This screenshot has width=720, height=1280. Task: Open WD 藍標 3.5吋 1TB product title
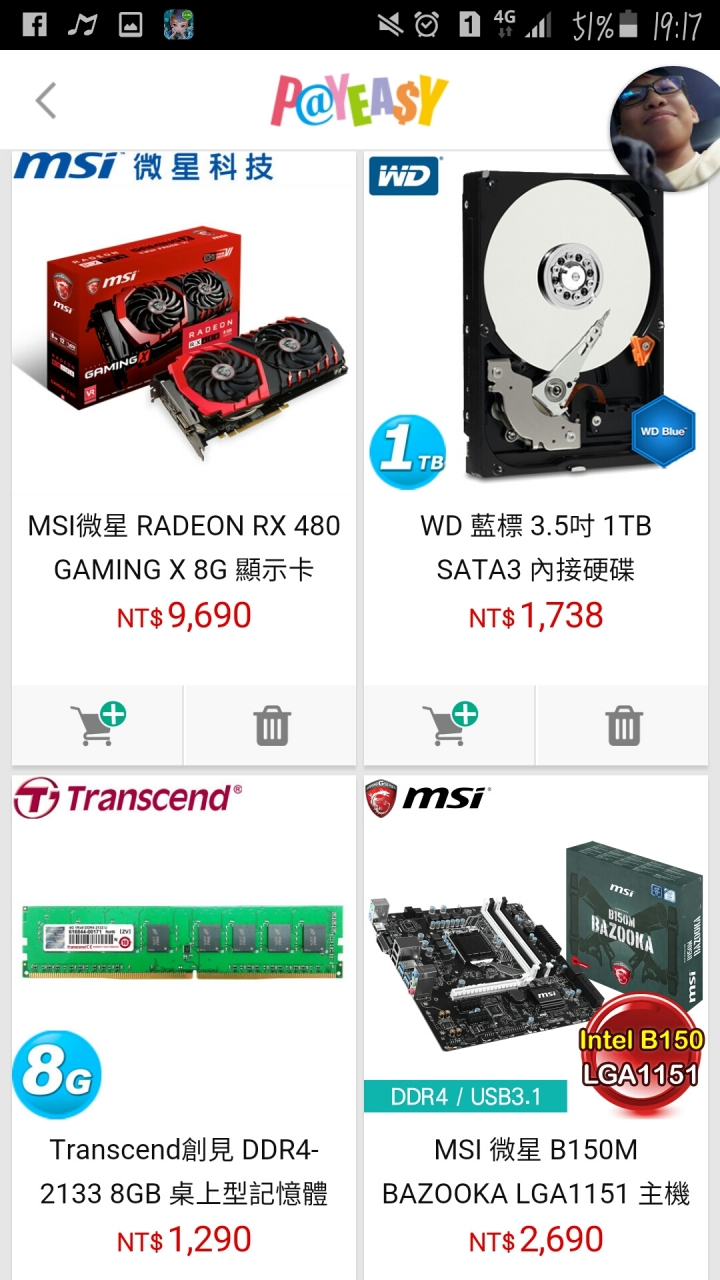[536, 547]
